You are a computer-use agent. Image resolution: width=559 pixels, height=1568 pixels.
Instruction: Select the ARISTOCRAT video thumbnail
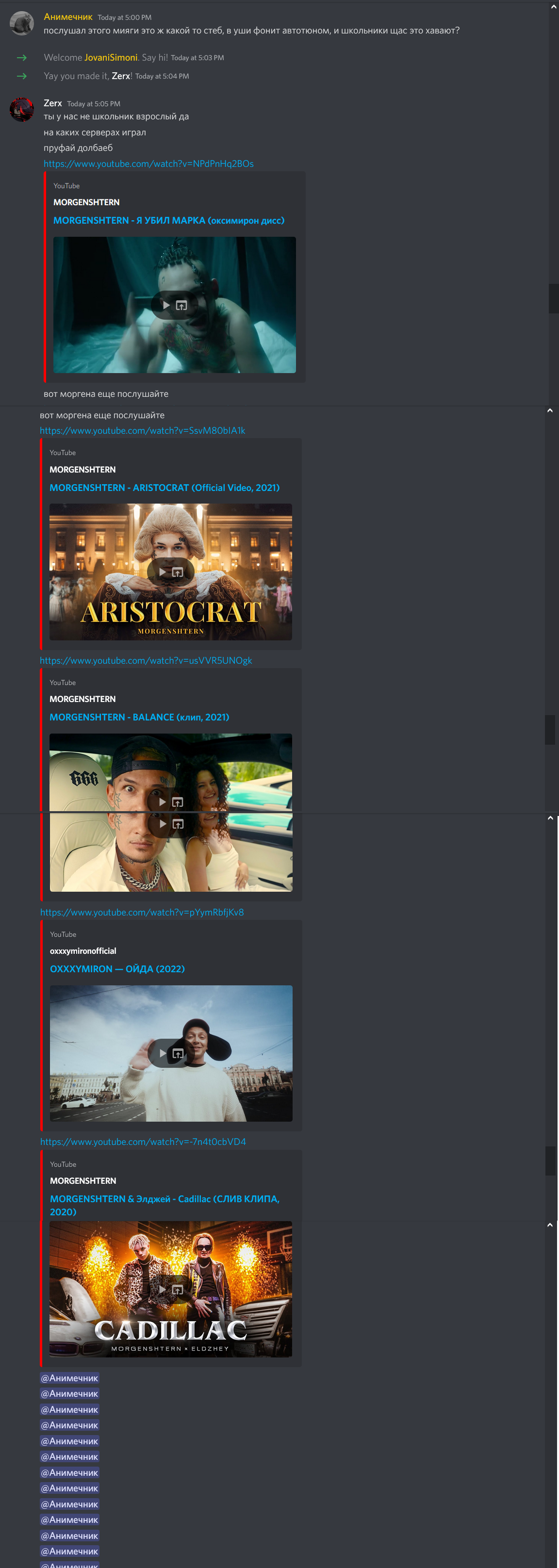tap(171, 572)
